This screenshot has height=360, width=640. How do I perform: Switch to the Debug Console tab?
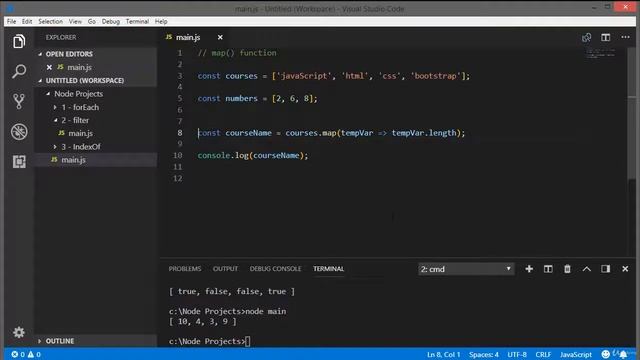(276, 269)
